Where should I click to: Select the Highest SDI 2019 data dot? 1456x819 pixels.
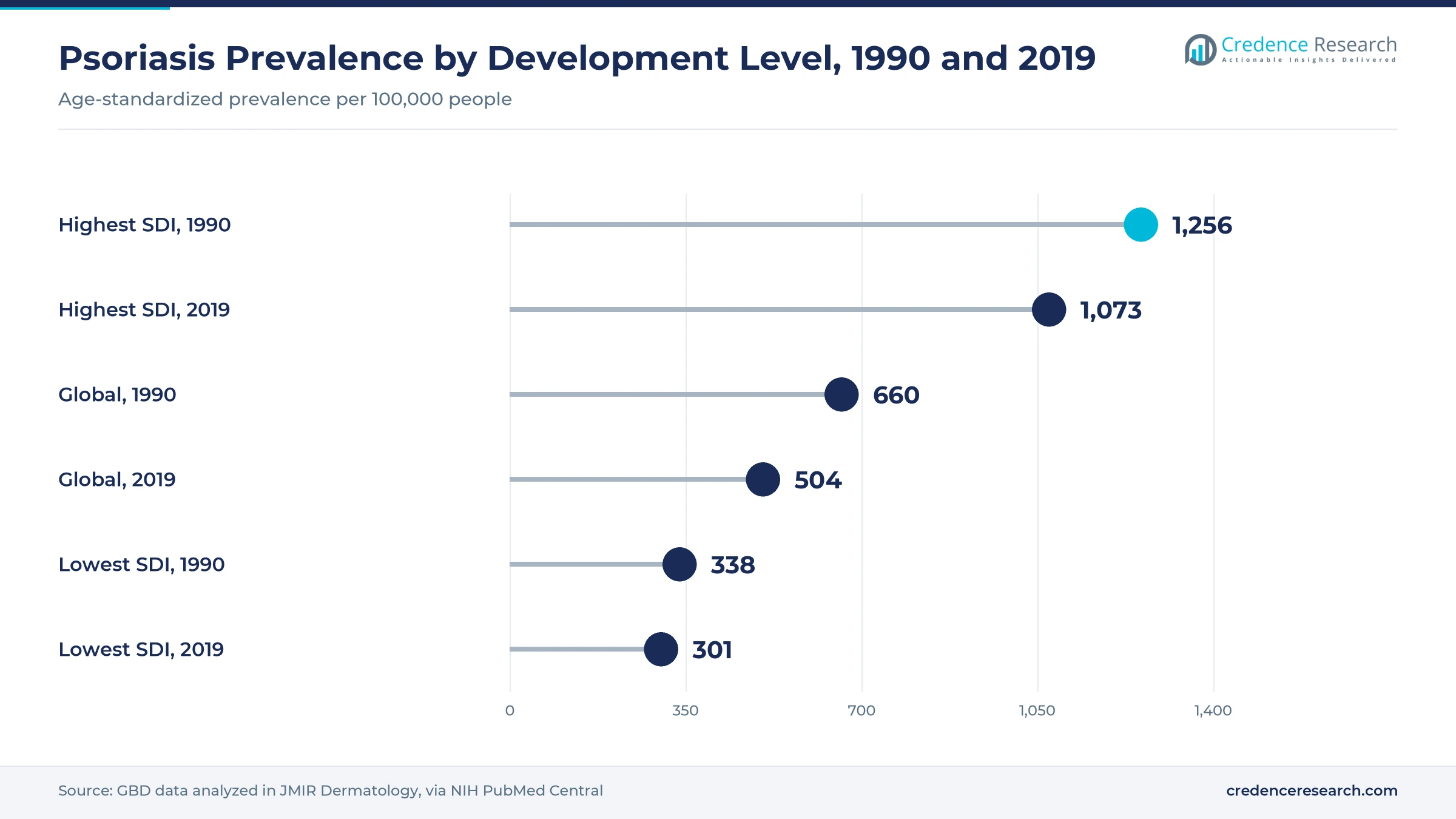click(1049, 309)
